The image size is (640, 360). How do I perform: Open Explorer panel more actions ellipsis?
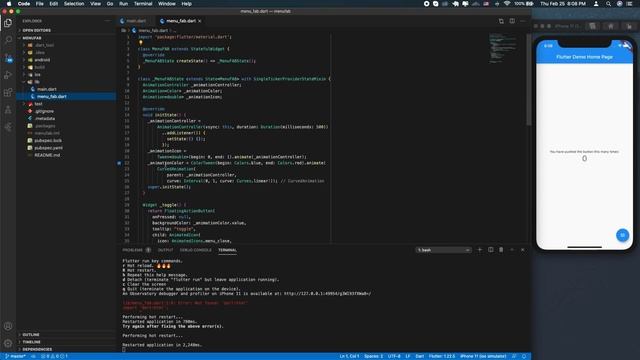[107, 21]
